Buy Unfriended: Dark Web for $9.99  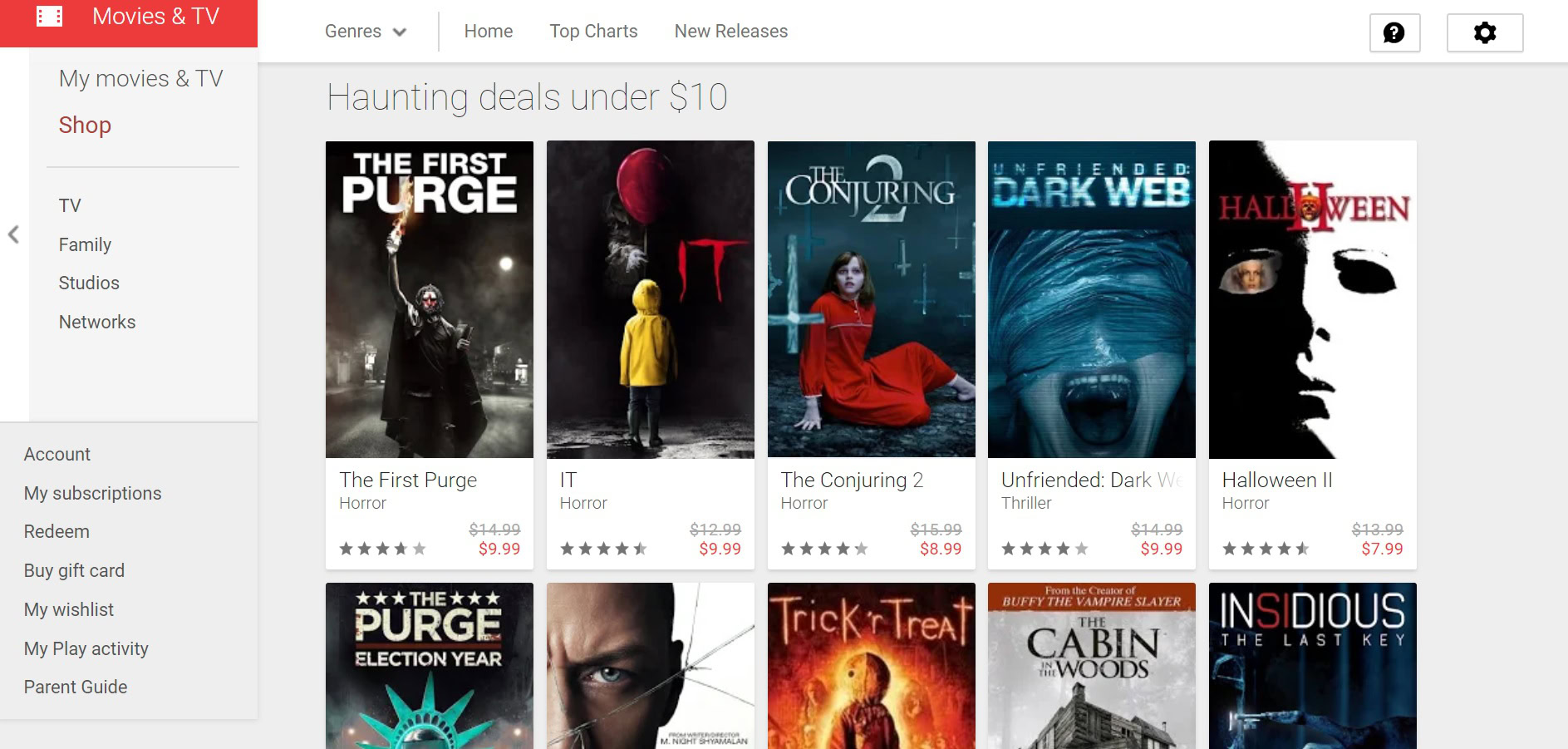click(1162, 549)
